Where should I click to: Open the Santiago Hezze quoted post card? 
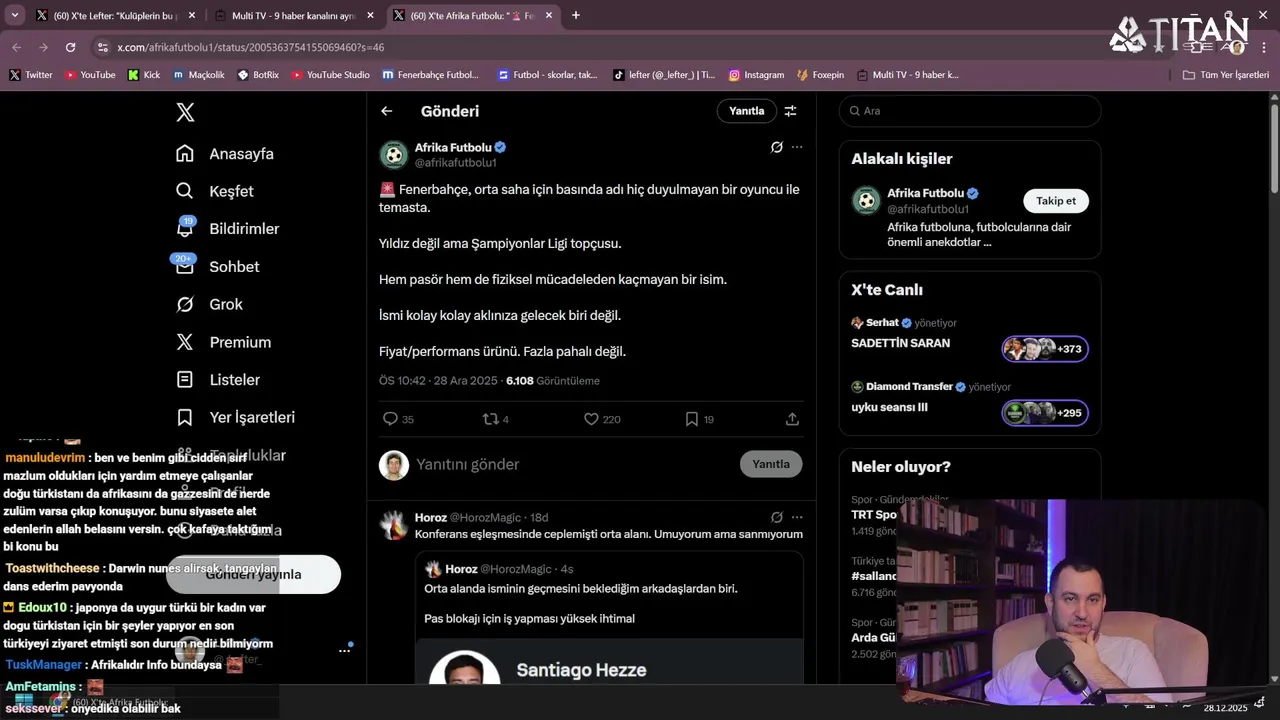610,620
